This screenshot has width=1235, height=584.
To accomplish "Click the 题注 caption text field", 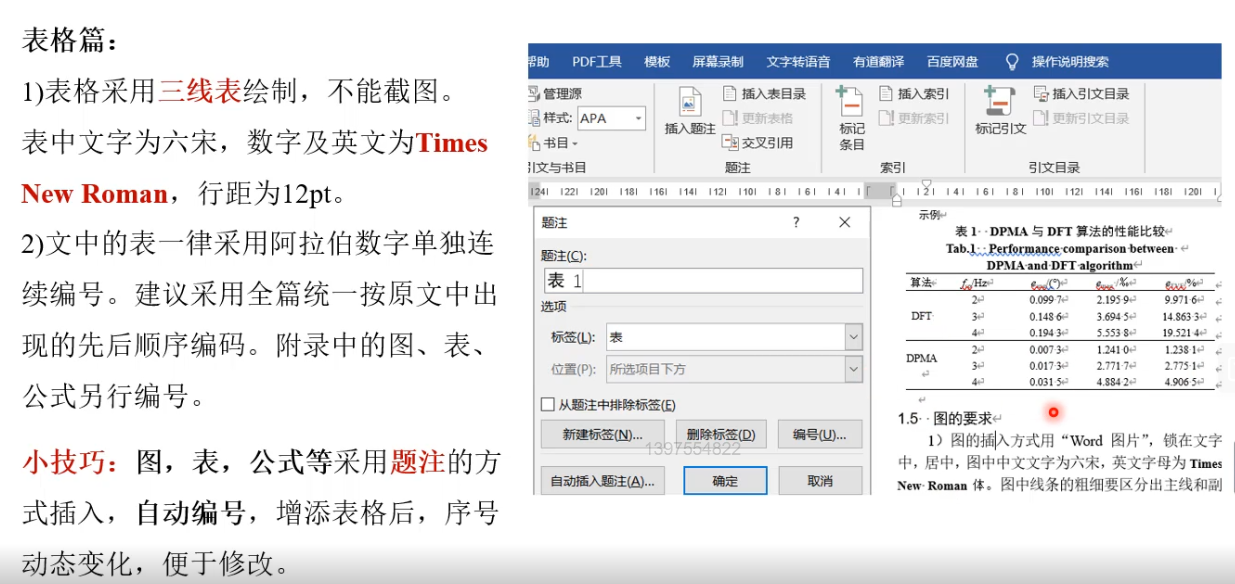I will (702, 281).
